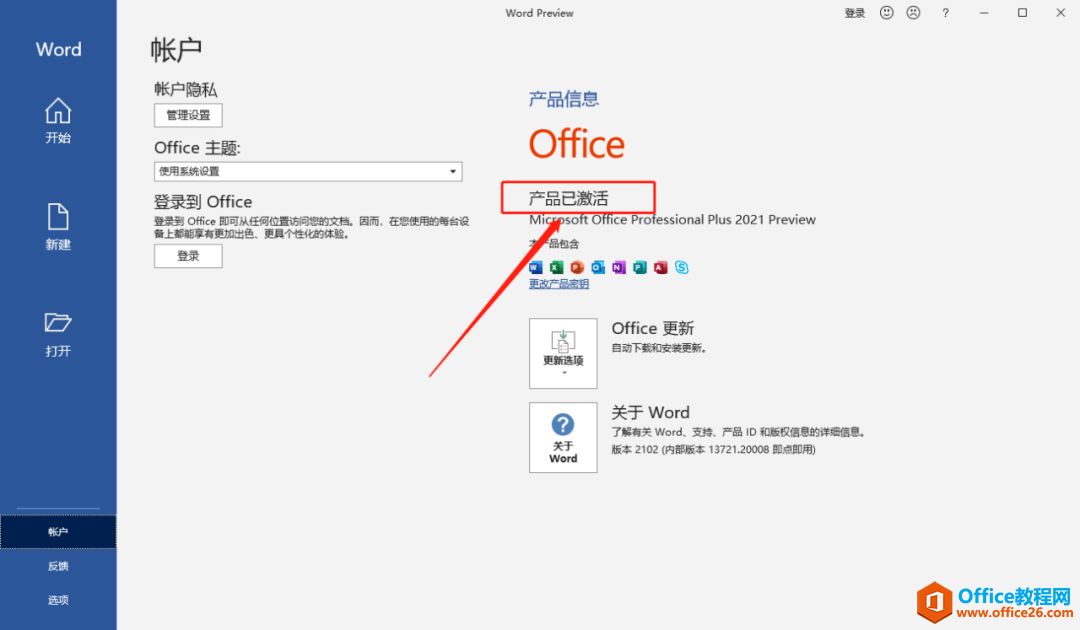Image resolution: width=1080 pixels, height=630 pixels.
Task: Click the Office 更新 heading
Action: pos(653,328)
